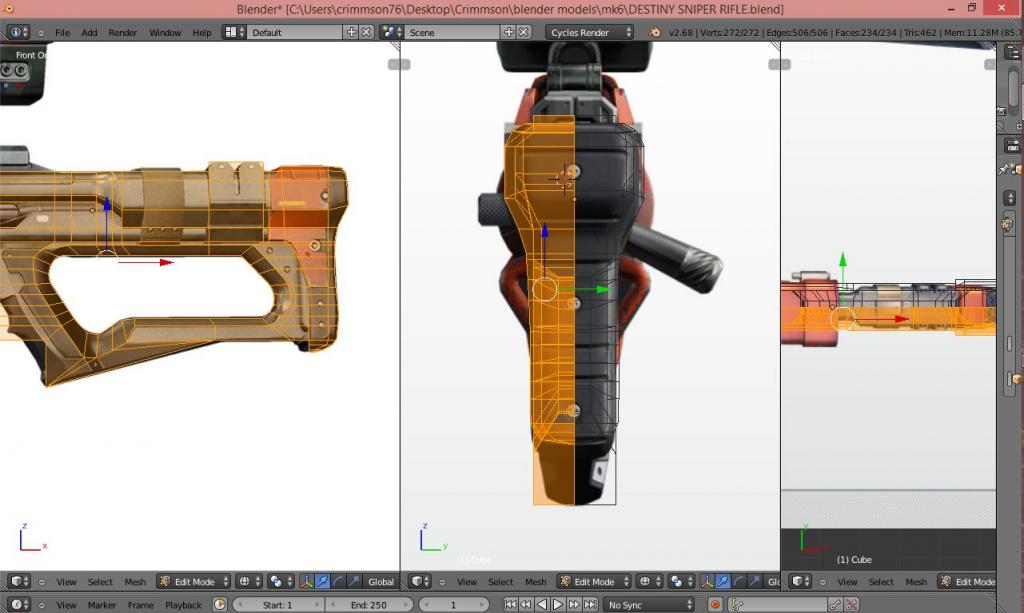This screenshot has width=1024, height=613.
Task: Toggle scale manipulator in left viewport
Action: (353, 581)
